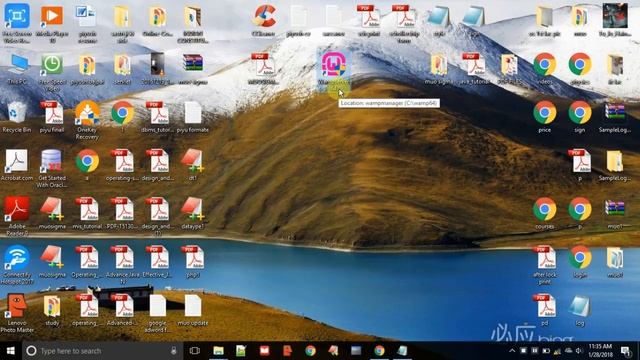
Task: Launch Connectify Hotspot 2017
Action: click(x=17, y=258)
